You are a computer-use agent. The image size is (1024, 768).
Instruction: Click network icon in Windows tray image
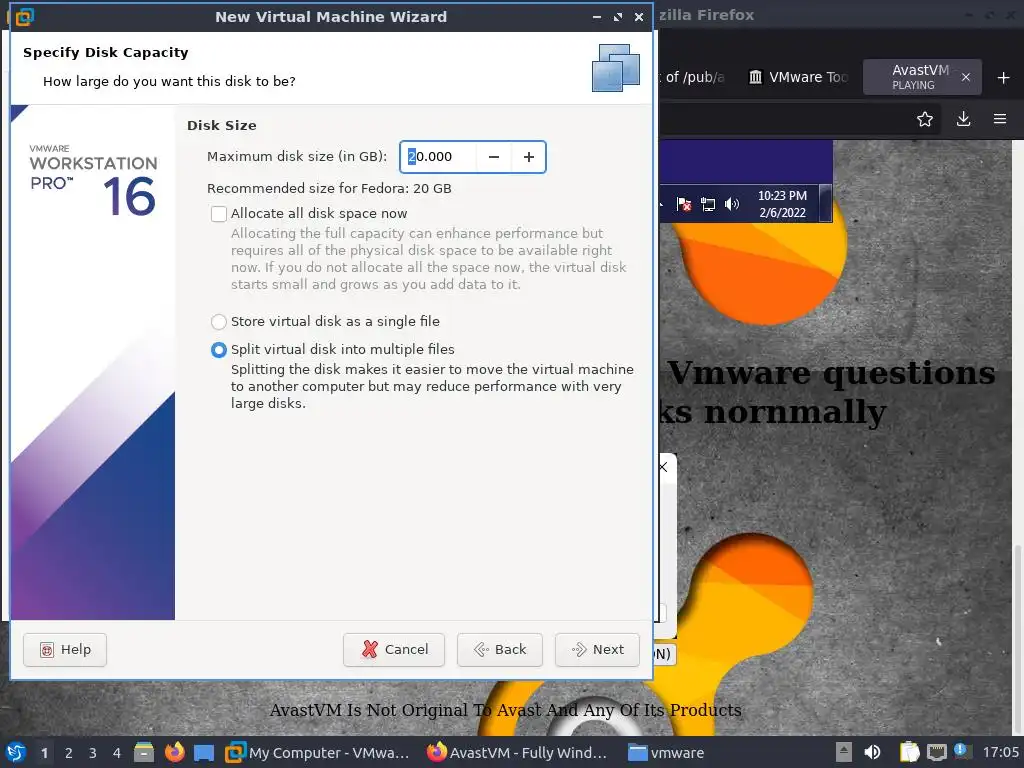pyautogui.click(x=708, y=204)
